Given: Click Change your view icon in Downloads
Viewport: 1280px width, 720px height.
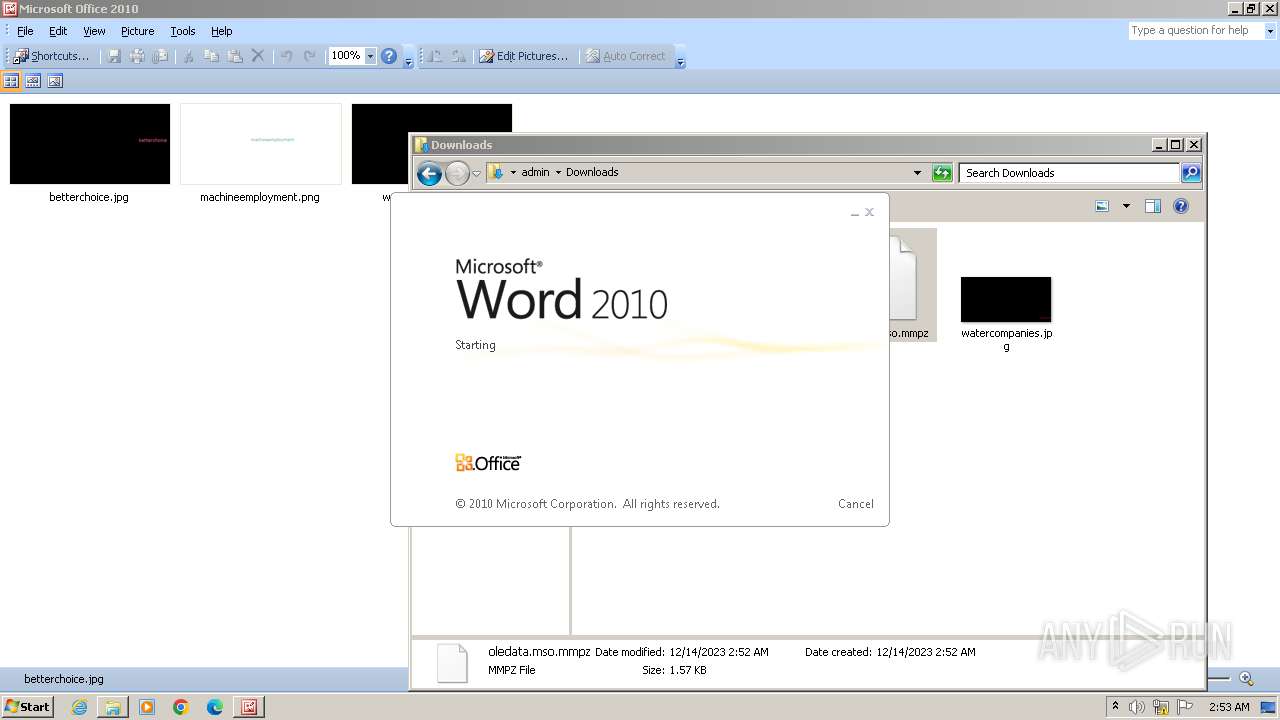Looking at the screenshot, I should click(x=1102, y=206).
